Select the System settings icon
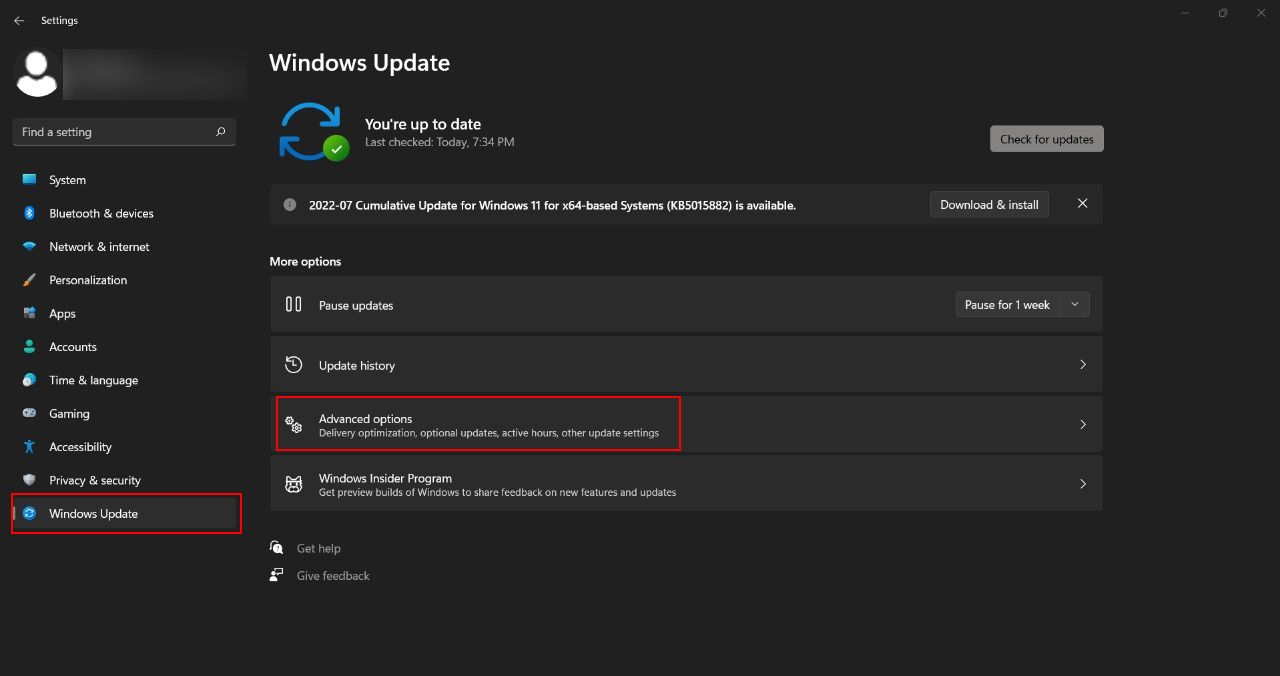 [30, 180]
